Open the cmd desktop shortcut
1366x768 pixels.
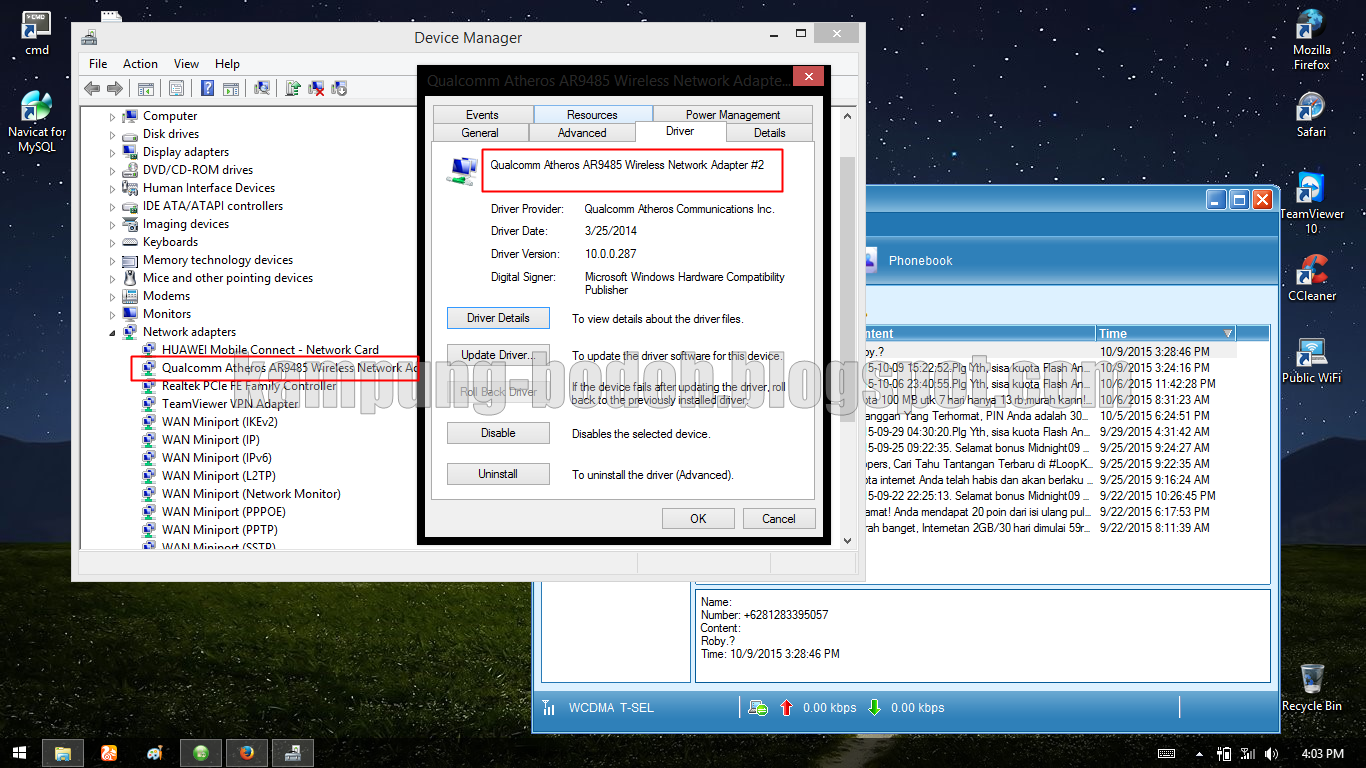click(37, 33)
